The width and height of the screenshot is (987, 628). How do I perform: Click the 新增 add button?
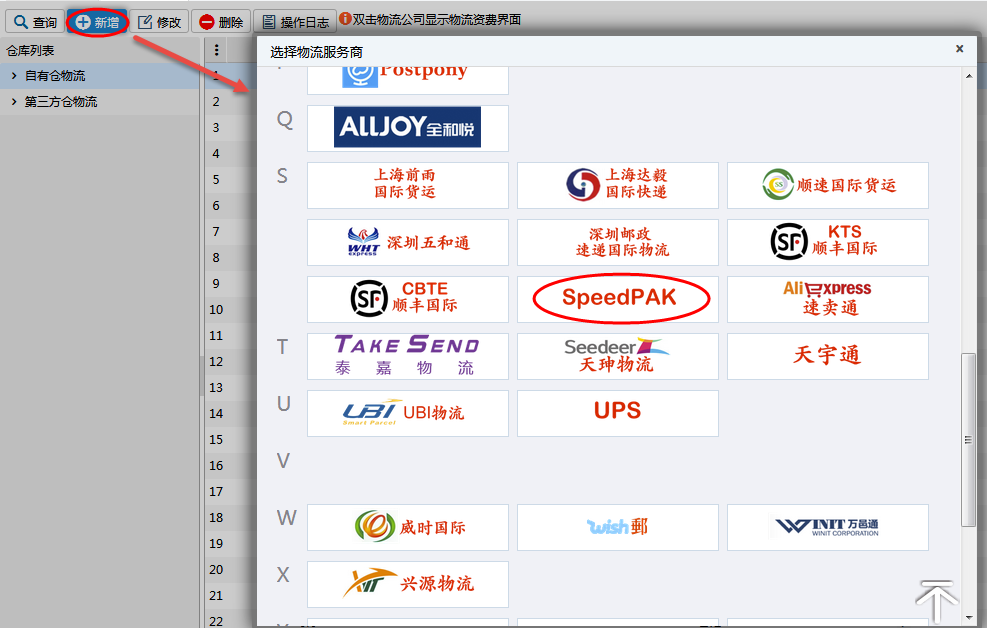pos(97,22)
